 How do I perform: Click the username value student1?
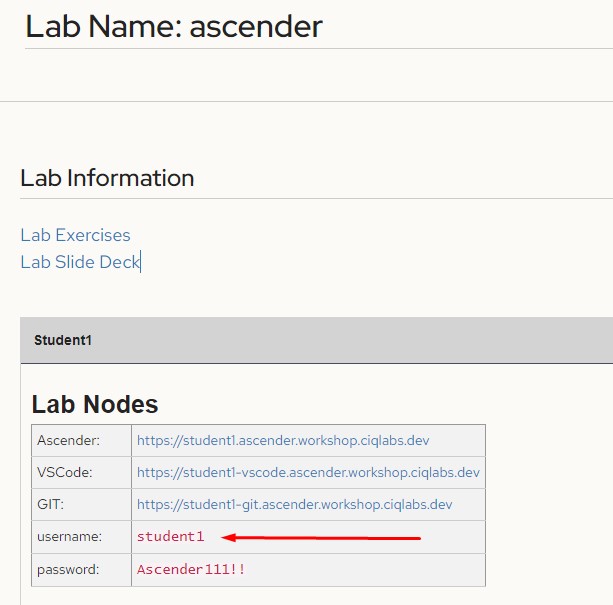click(x=170, y=537)
